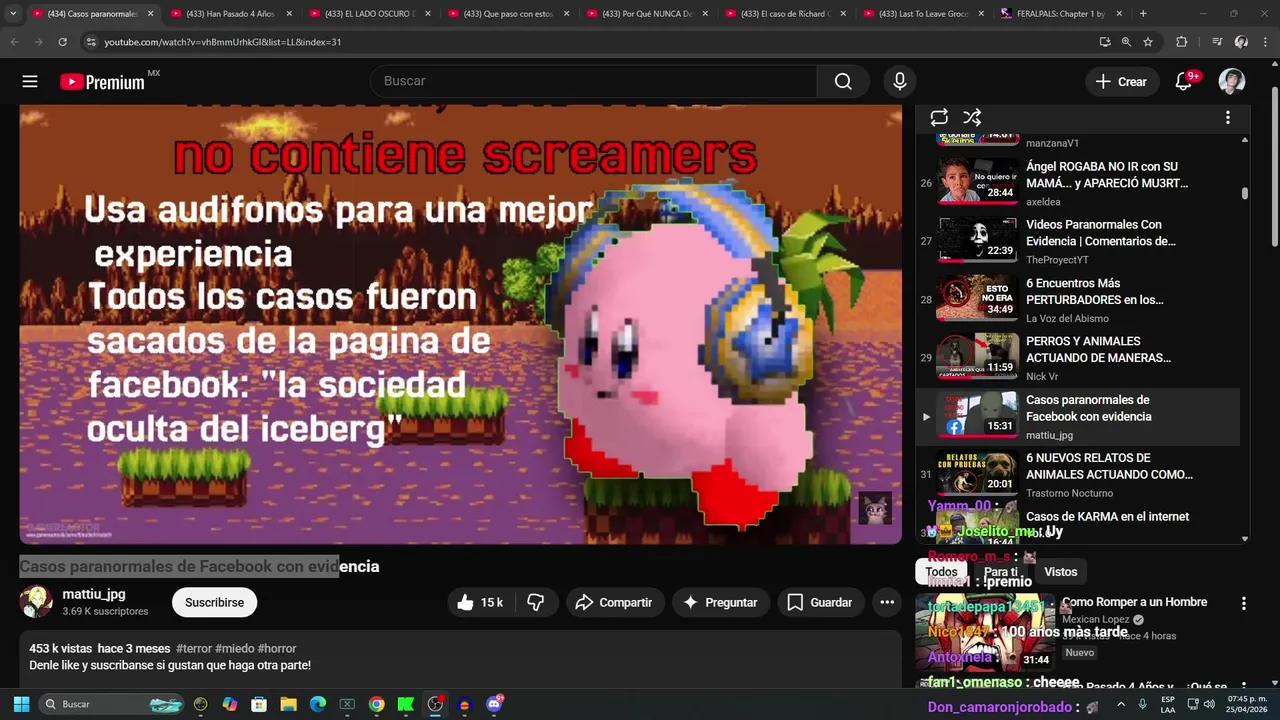1280x720 pixels.
Task: Go back in browser history
Action: [14, 42]
